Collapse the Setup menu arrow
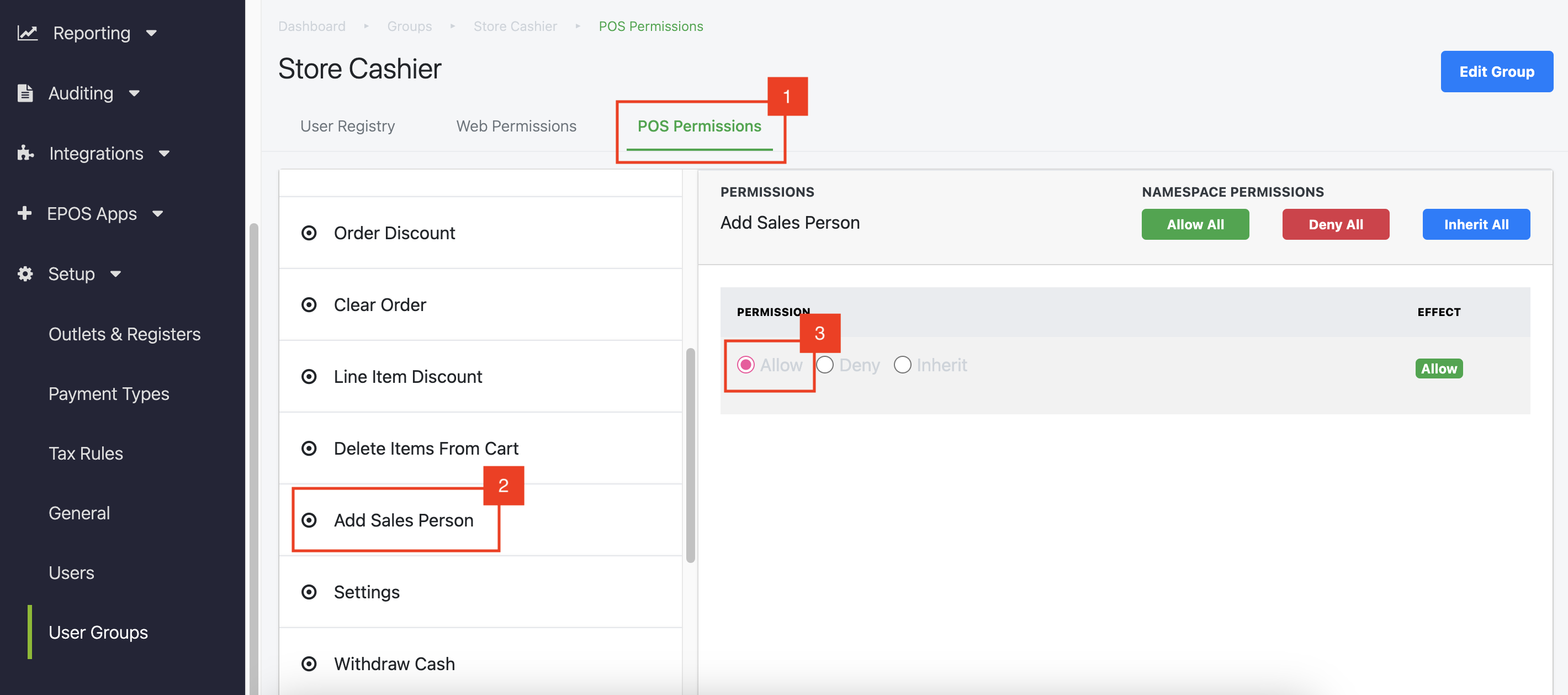The image size is (1568, 695). click(115, 274)
